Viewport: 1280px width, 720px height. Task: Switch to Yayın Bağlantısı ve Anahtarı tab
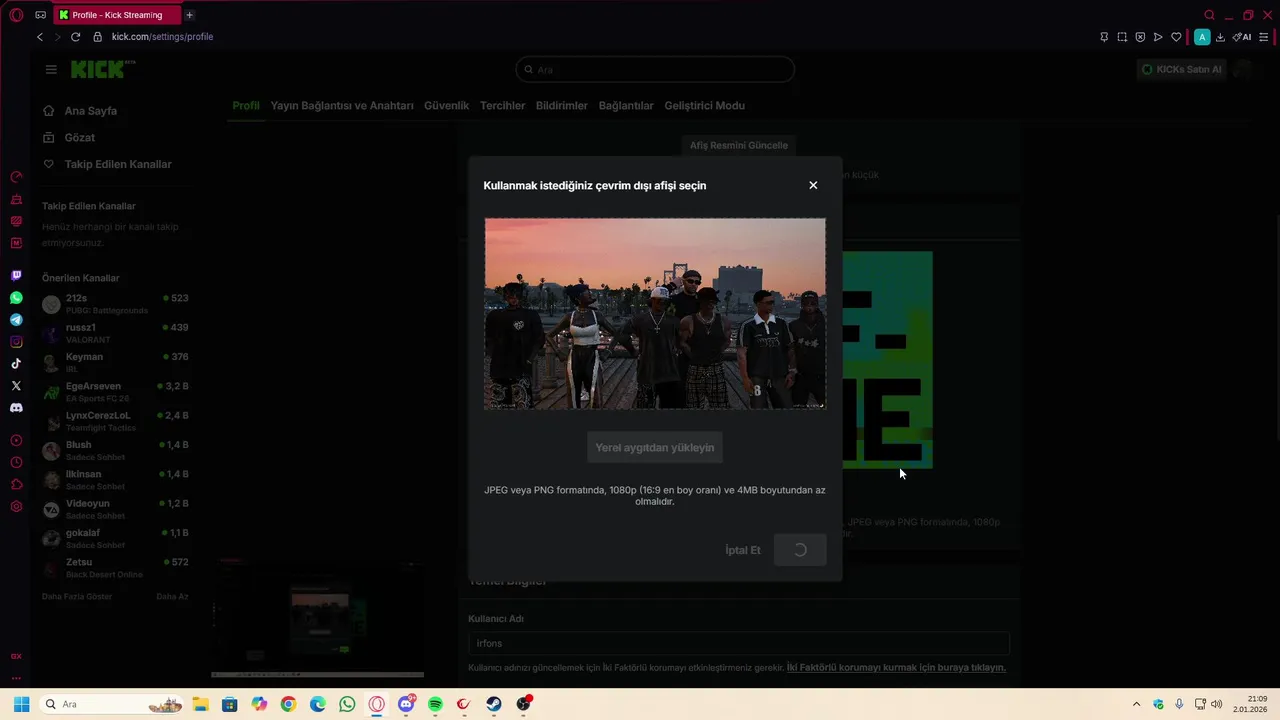(342, 106)
